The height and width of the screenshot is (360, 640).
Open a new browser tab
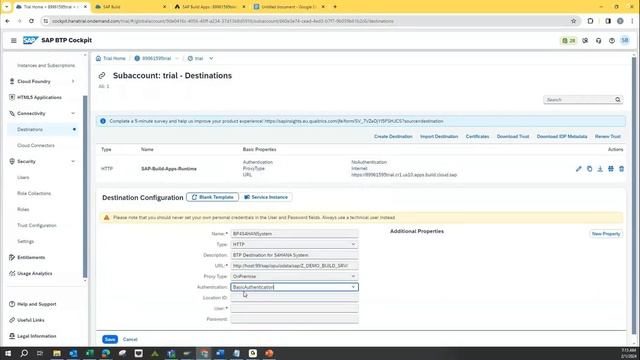335,7
